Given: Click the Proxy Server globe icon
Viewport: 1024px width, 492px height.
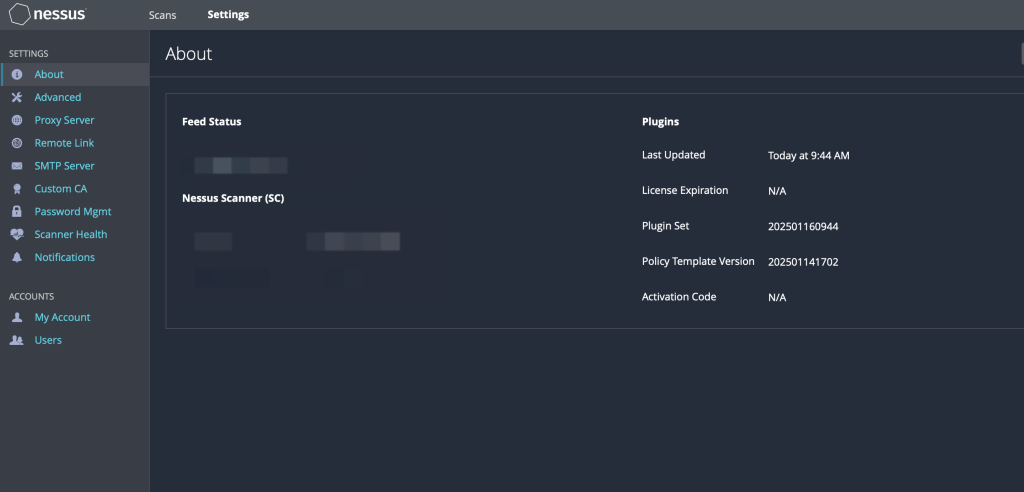Looking at the screenshot, I should 17,120.
